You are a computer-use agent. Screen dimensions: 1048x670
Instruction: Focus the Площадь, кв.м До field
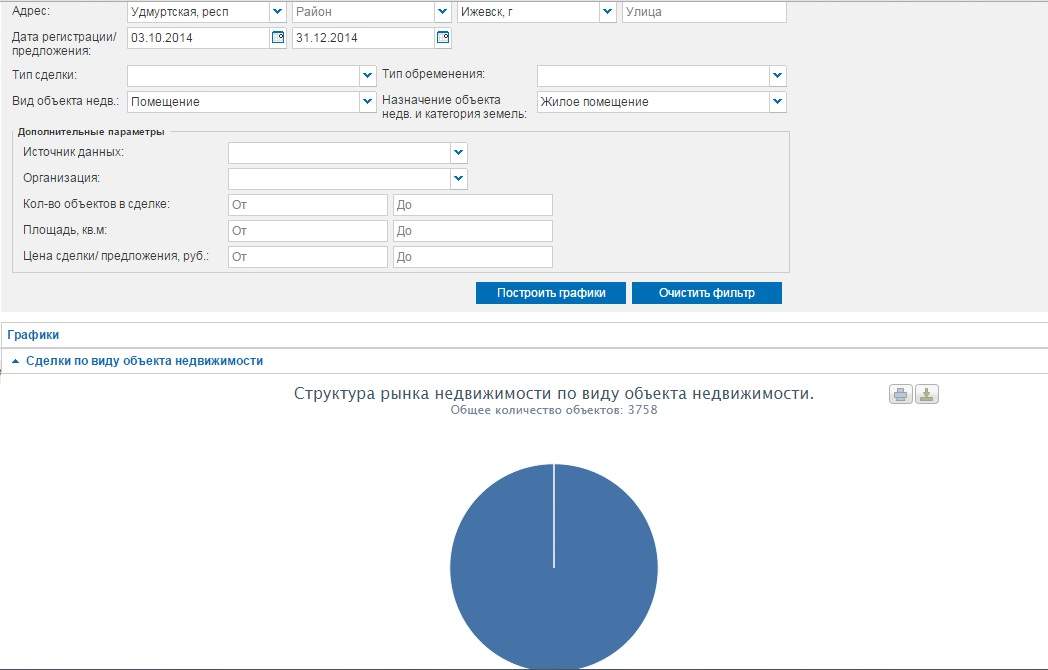click(473, 231)
